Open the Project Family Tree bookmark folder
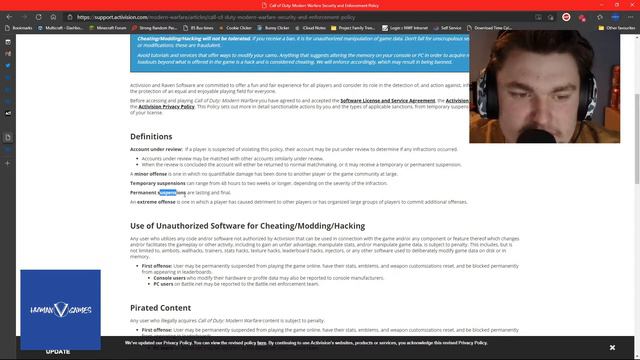640x360 pixels. pyautogui.click(x=353, y=28)
